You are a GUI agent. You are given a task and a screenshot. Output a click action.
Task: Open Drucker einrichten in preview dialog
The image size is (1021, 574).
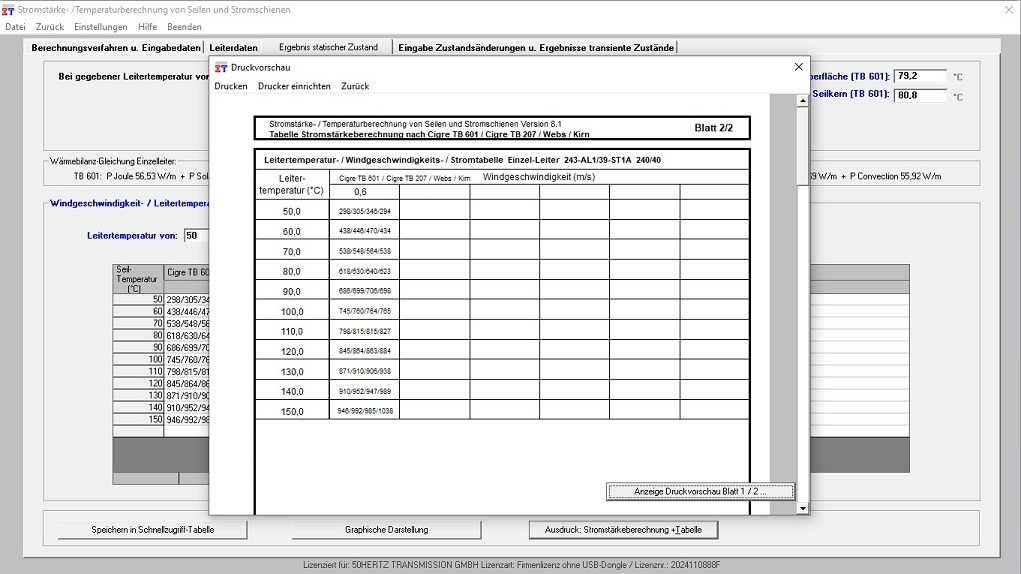[x=294, y=87]
